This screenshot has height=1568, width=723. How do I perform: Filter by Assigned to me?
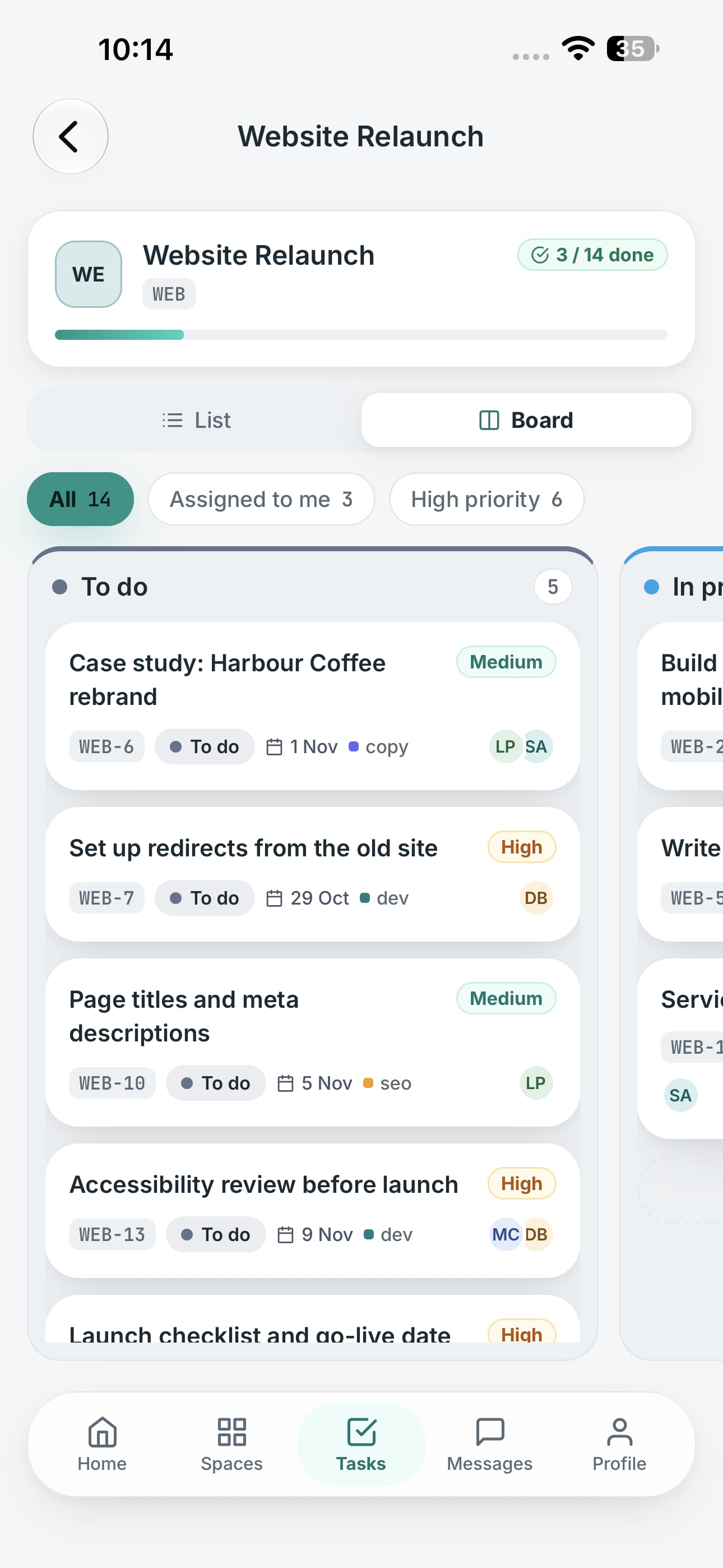coord(261,499)
